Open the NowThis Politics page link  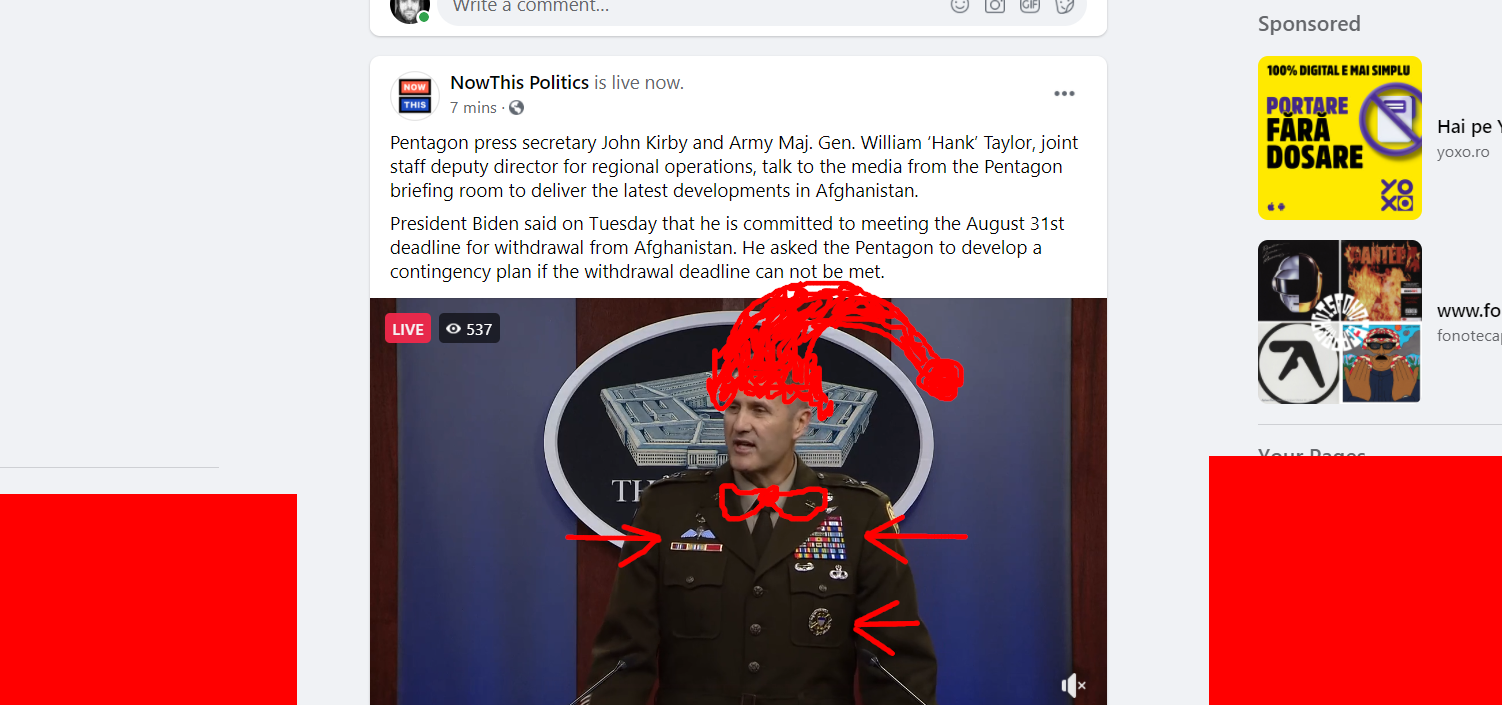519,82
